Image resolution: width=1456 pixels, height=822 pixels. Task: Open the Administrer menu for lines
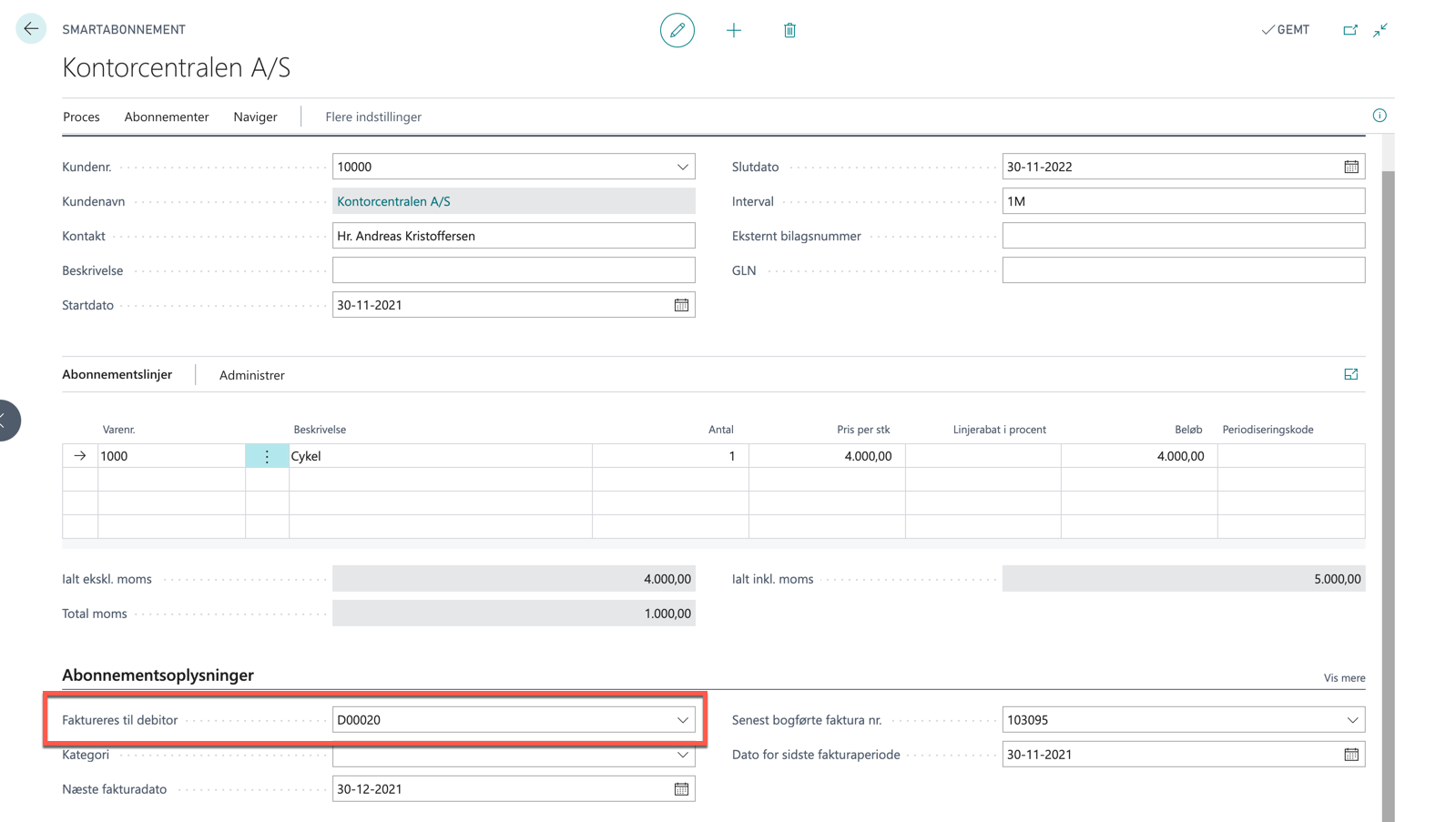[x=252, y=375]
